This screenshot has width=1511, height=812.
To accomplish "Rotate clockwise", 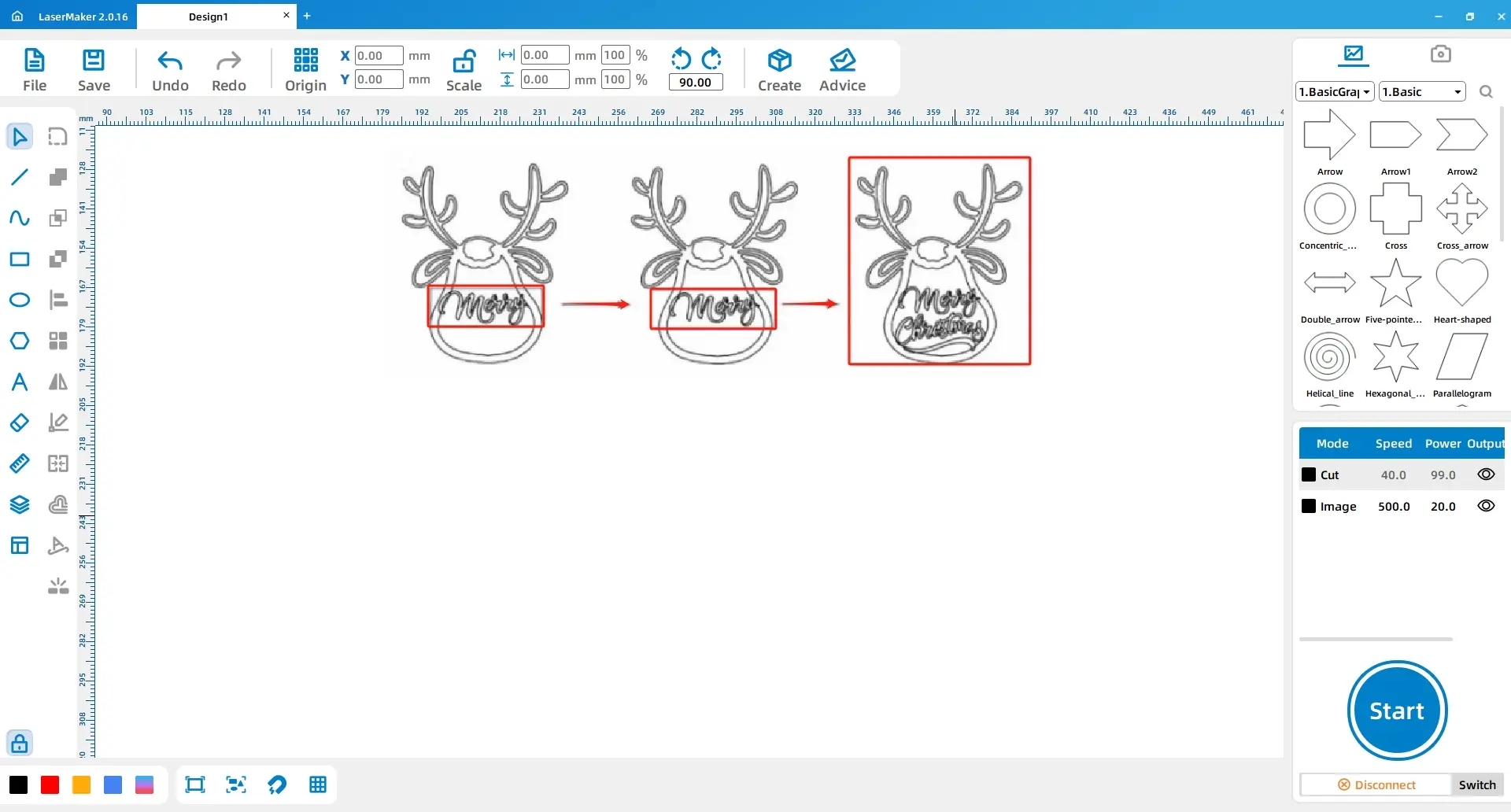I will [711, 59].
